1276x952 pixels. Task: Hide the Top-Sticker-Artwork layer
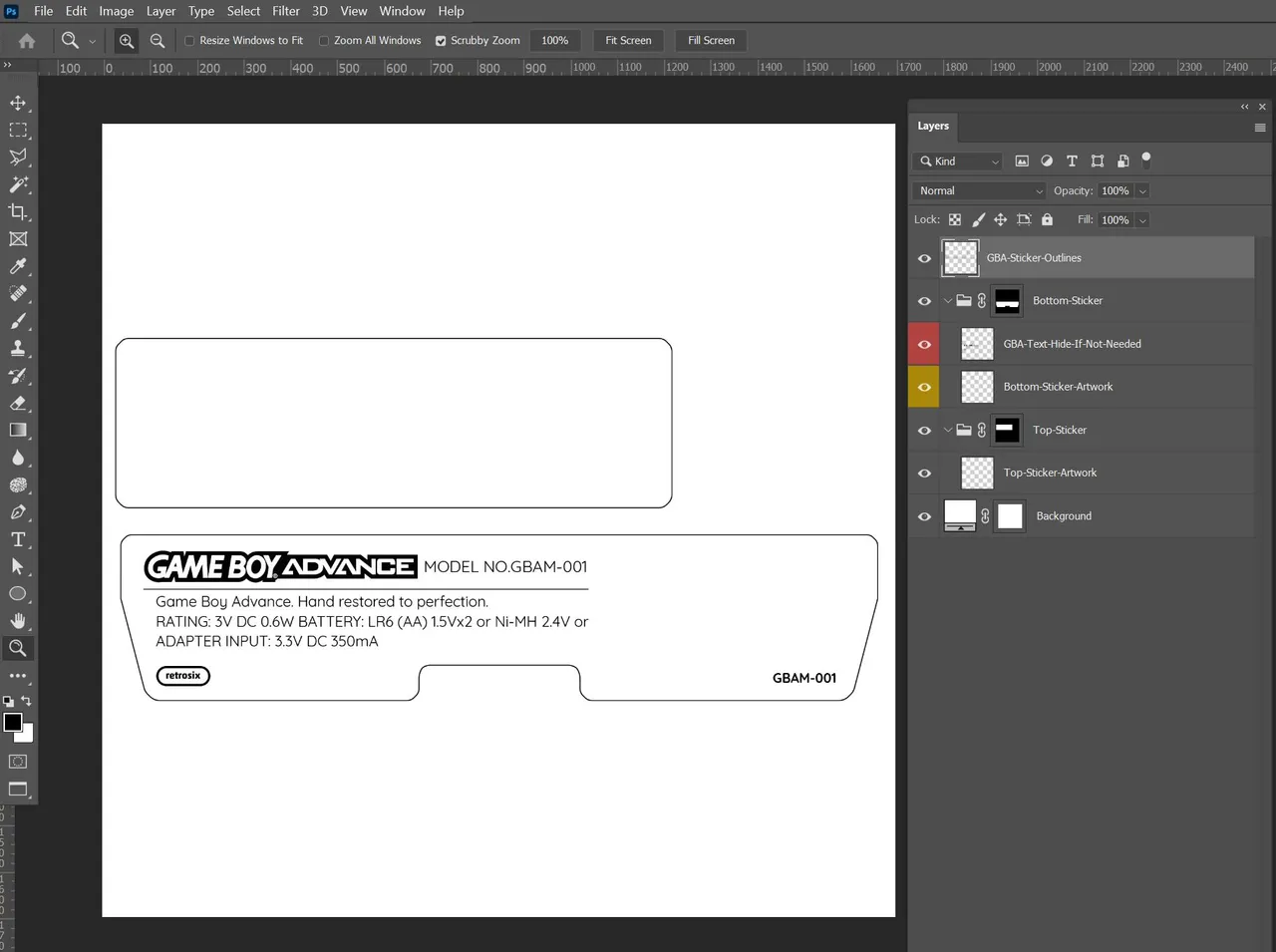click(x=924, y=474)
